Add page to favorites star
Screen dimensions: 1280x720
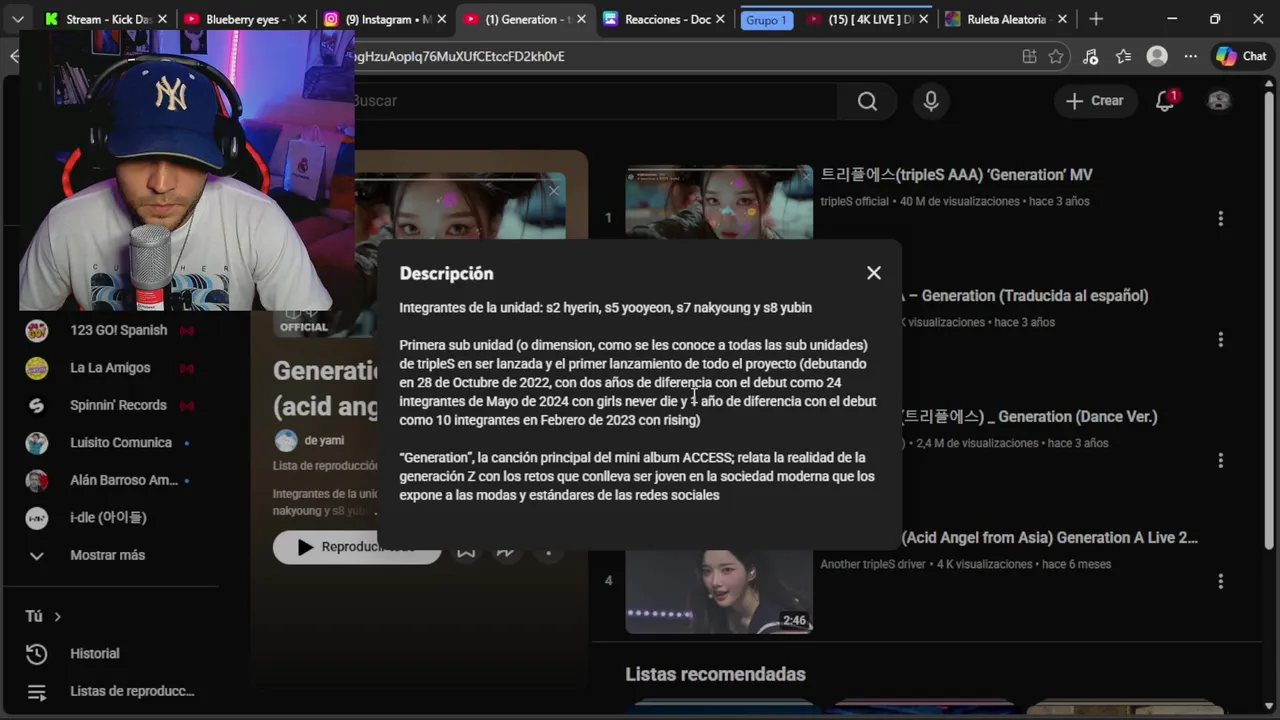(1056, 57)
